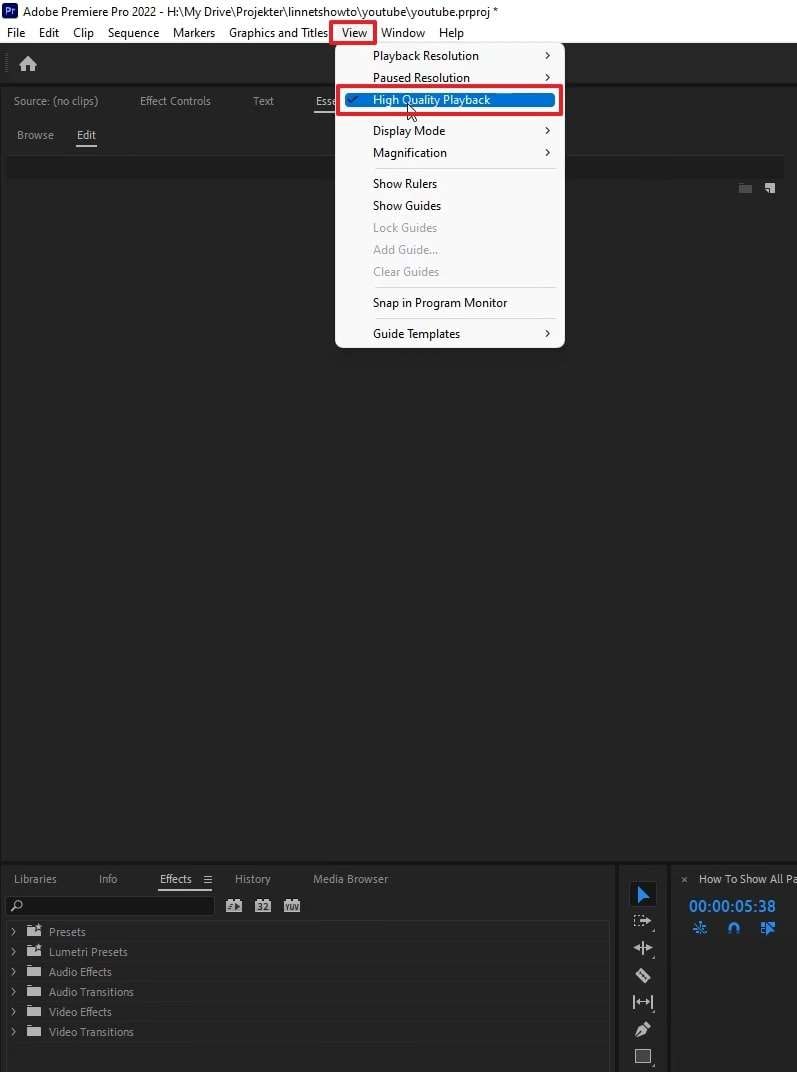Open the Clip menu
The height and width of the screenshot is (1072, 797).
coord(83,33)
